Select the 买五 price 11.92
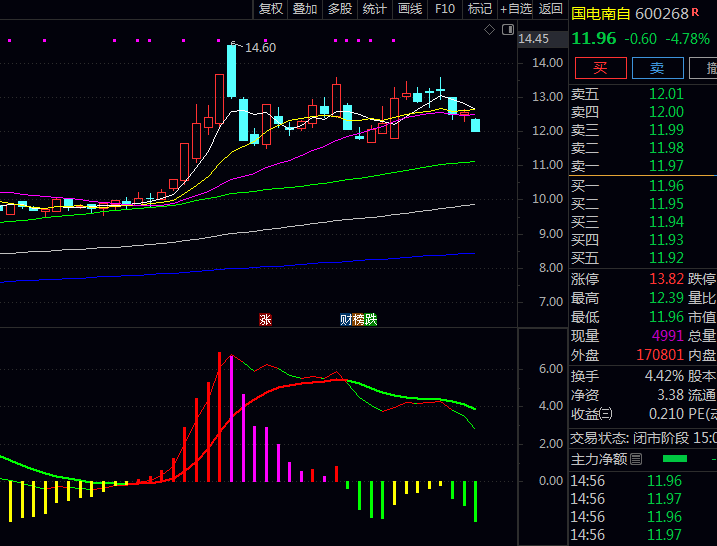Screen dimensions: 717x546 pyautogui.click(x=666, y=258)
